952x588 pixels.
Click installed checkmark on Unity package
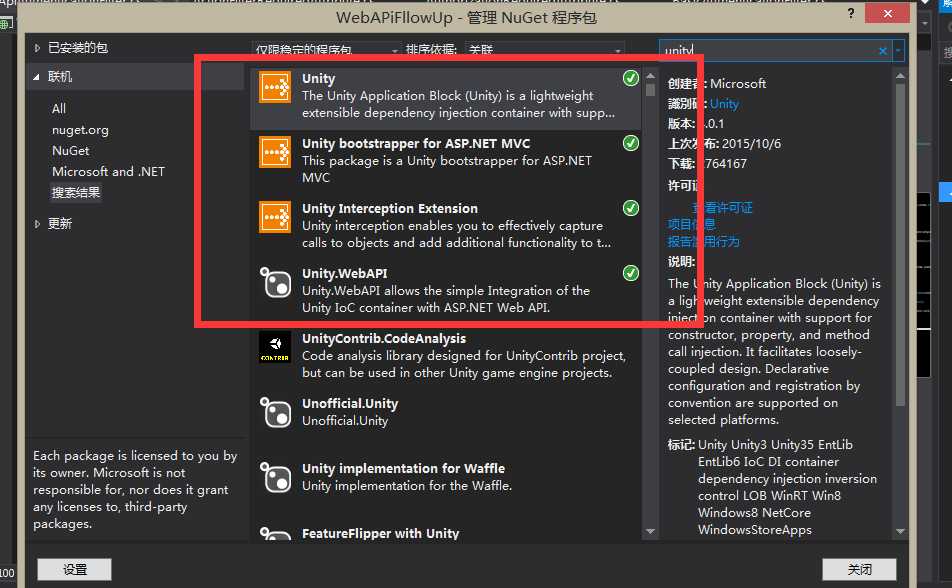631,78
